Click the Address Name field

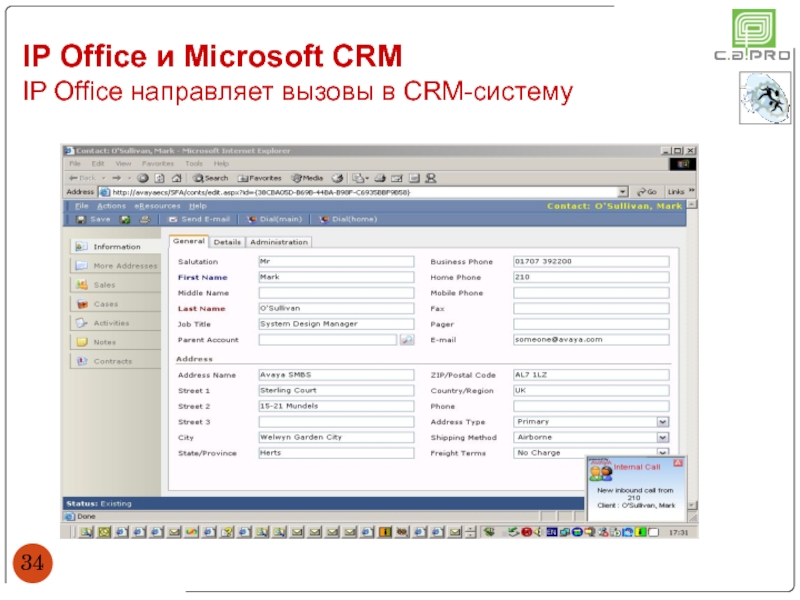[336, 375]
